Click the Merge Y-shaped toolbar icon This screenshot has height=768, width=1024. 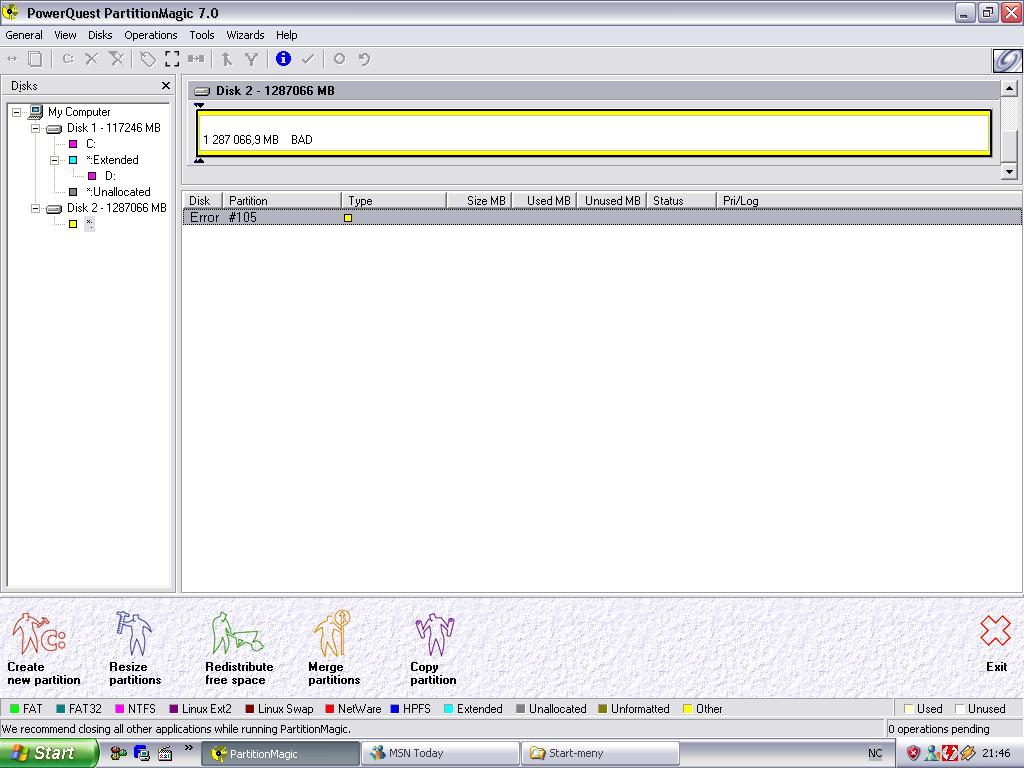[x=251, y=59]
